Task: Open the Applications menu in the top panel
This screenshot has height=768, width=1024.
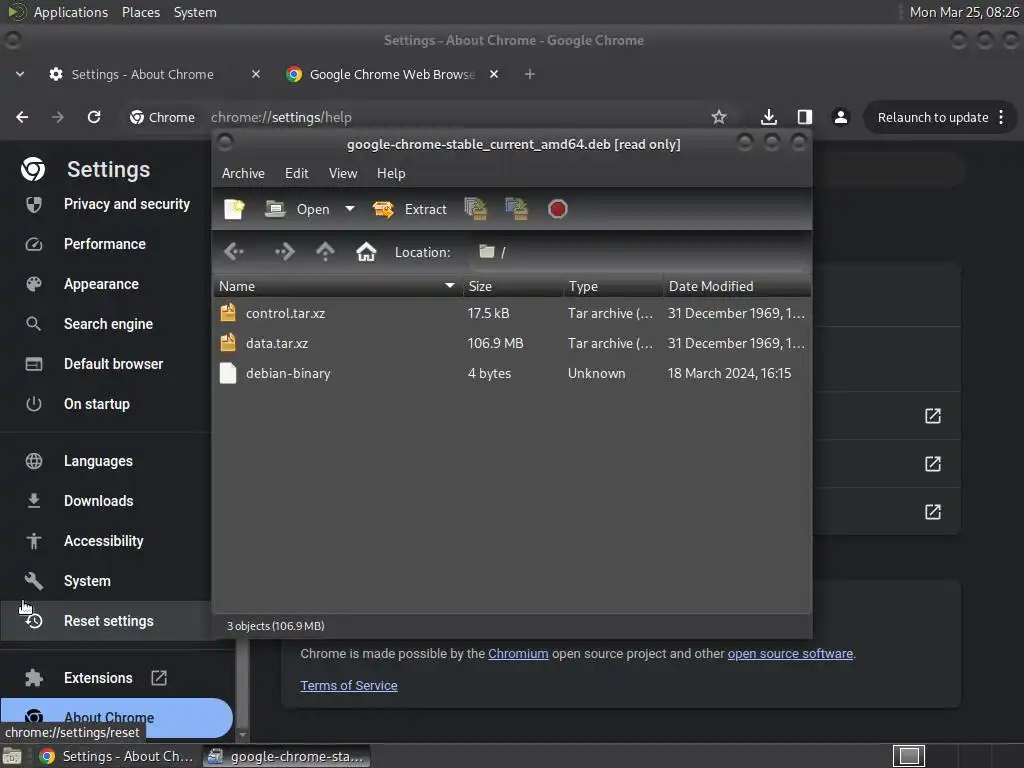Action: point(71,12)
